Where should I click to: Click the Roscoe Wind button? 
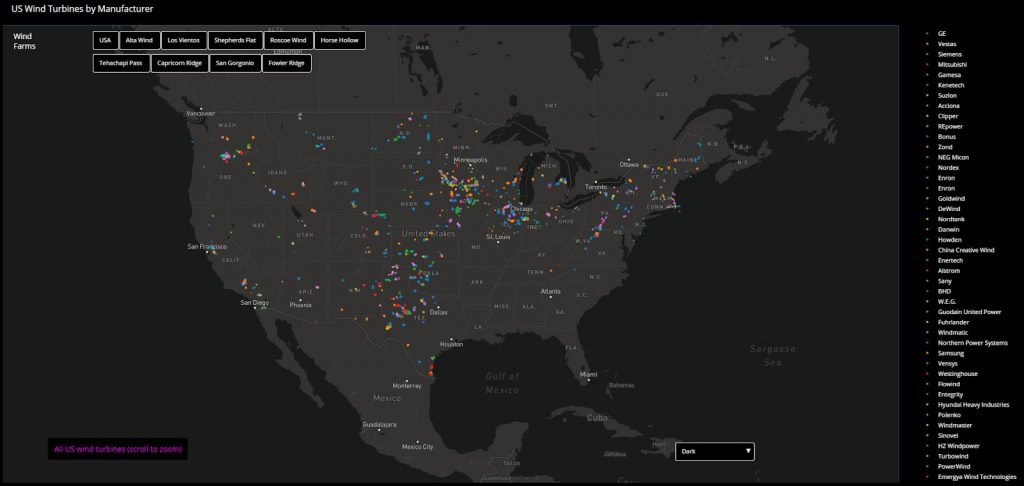(x=288, y=40)
